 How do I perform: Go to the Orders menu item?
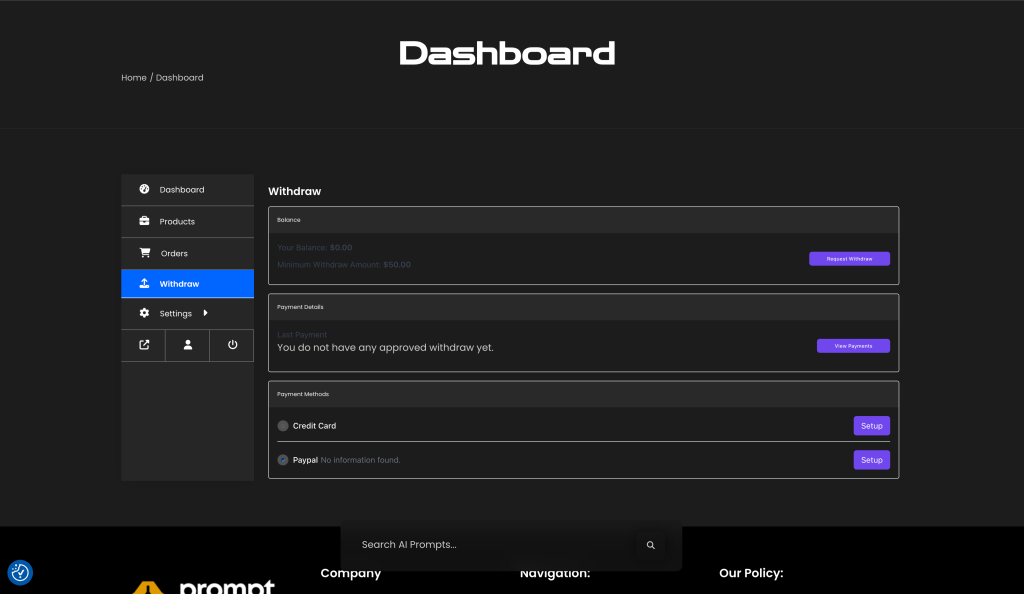(174, 253)
